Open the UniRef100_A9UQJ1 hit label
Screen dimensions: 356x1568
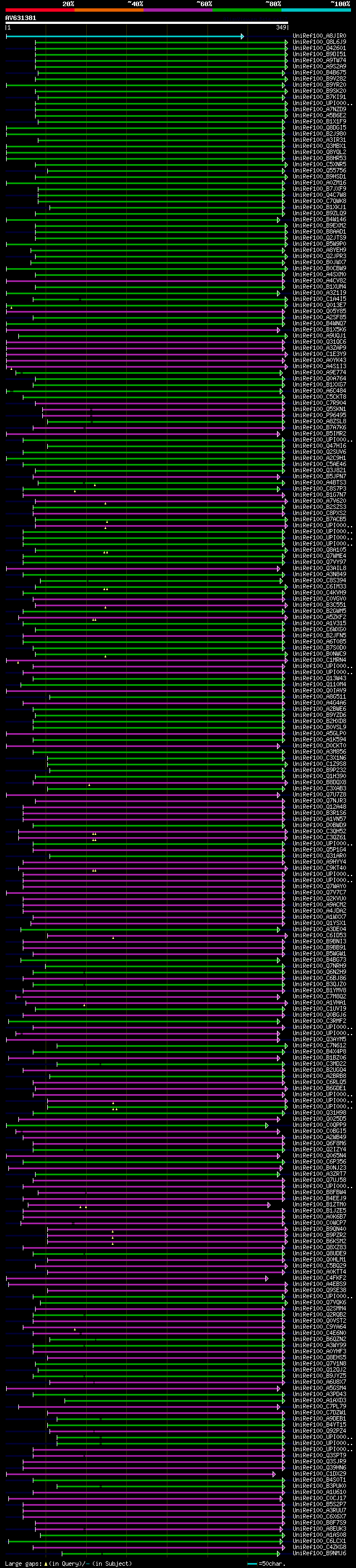(319, 336)
